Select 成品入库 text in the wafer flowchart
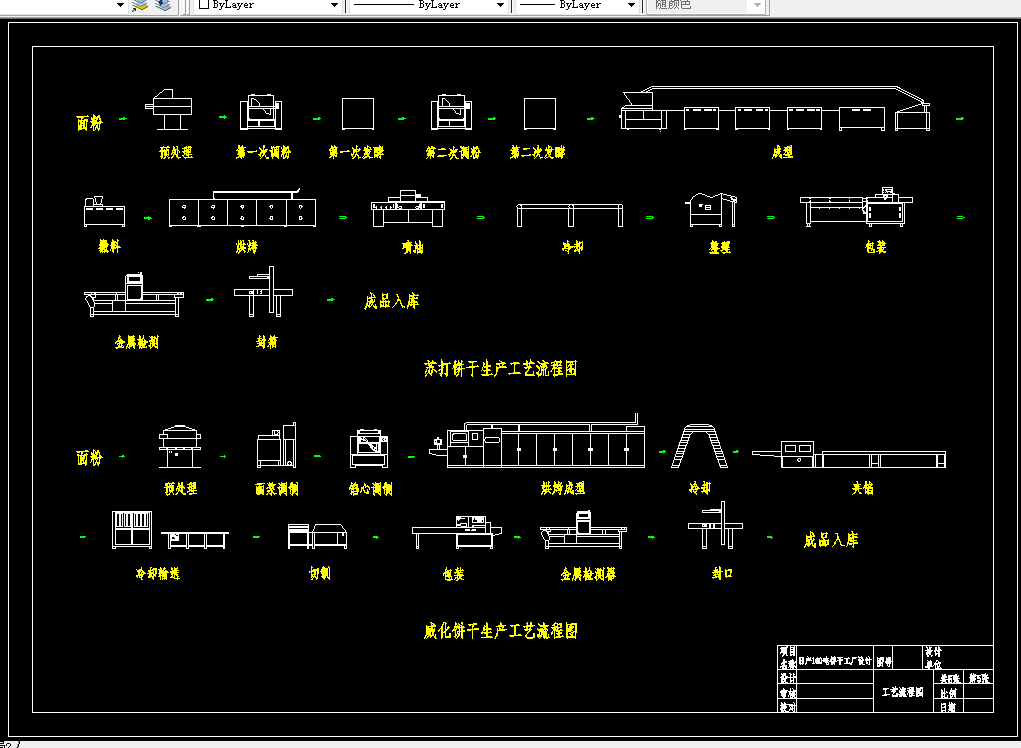This screenshot has height=748, width=1021. pos(831,540)
